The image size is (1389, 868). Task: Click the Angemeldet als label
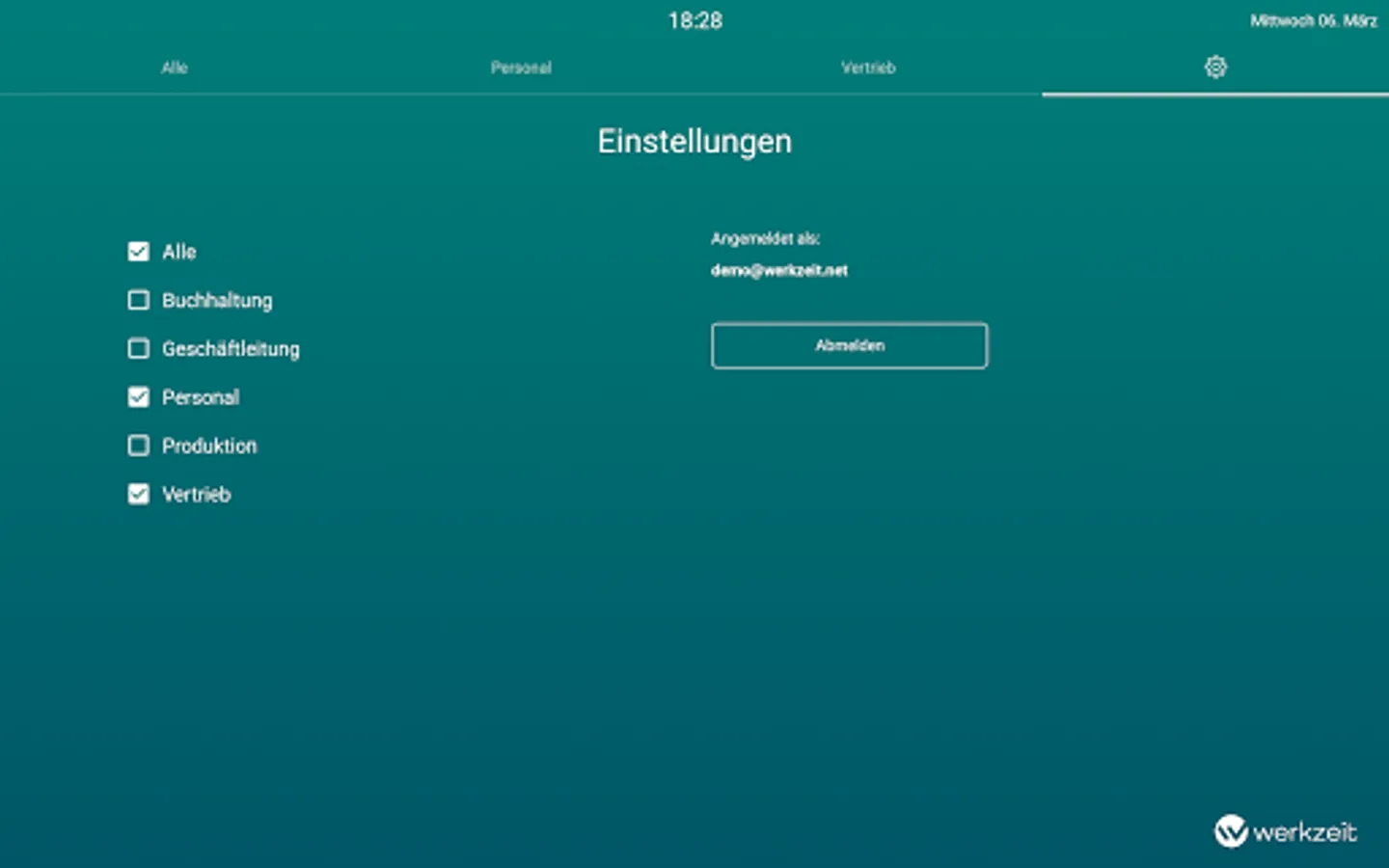(x=766, y=238)
